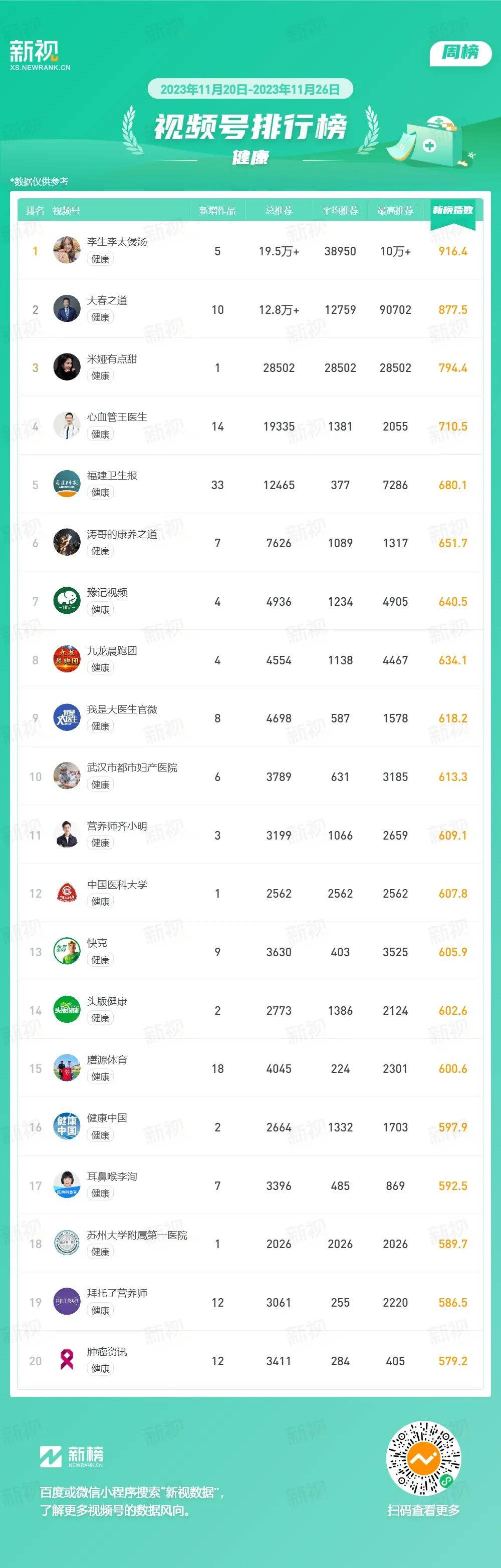
Task: Click the 总推荐 column header
Action: pos(279,211)
